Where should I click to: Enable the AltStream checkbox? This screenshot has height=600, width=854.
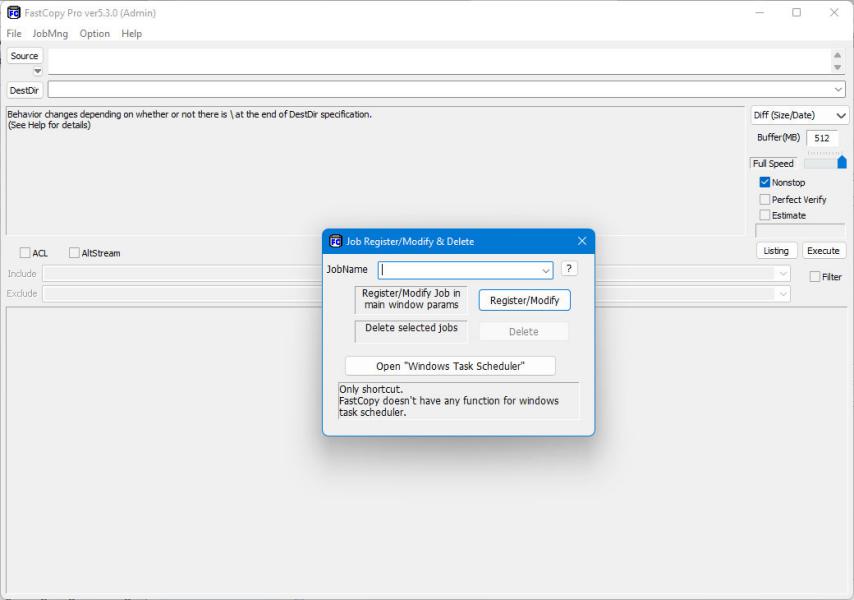(74, 253)
